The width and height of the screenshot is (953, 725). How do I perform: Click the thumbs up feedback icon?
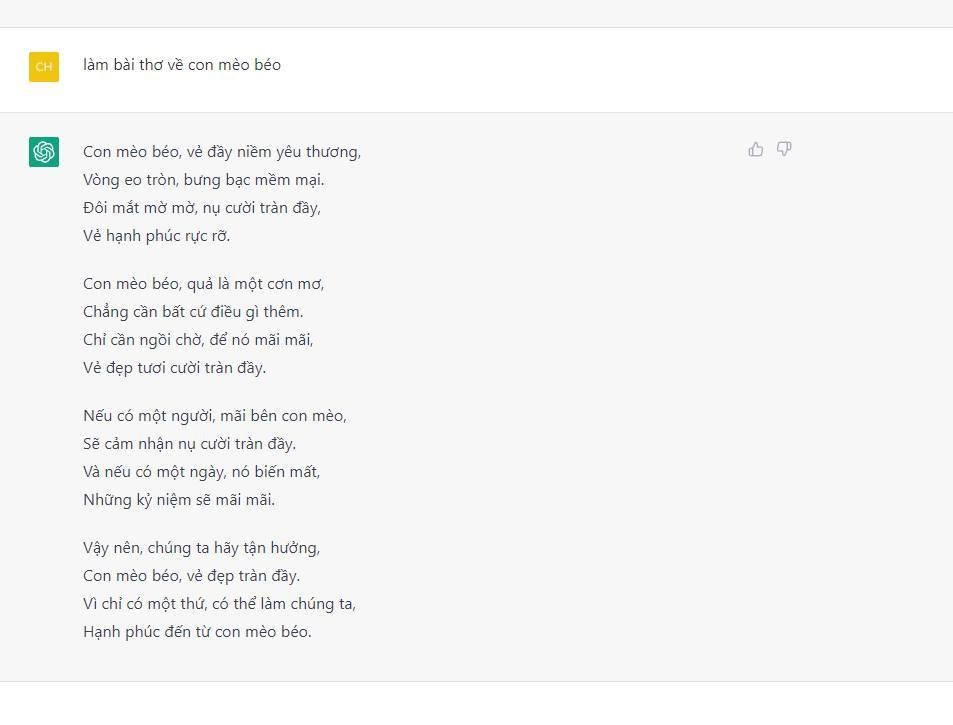(755, 149)
